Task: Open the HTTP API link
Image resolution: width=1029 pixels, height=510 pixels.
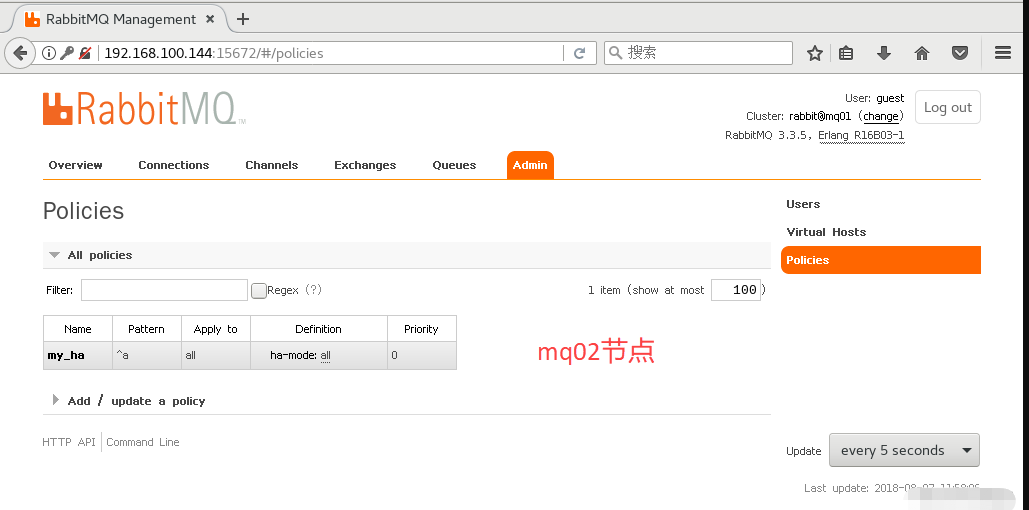Action: tap(69, 442)
